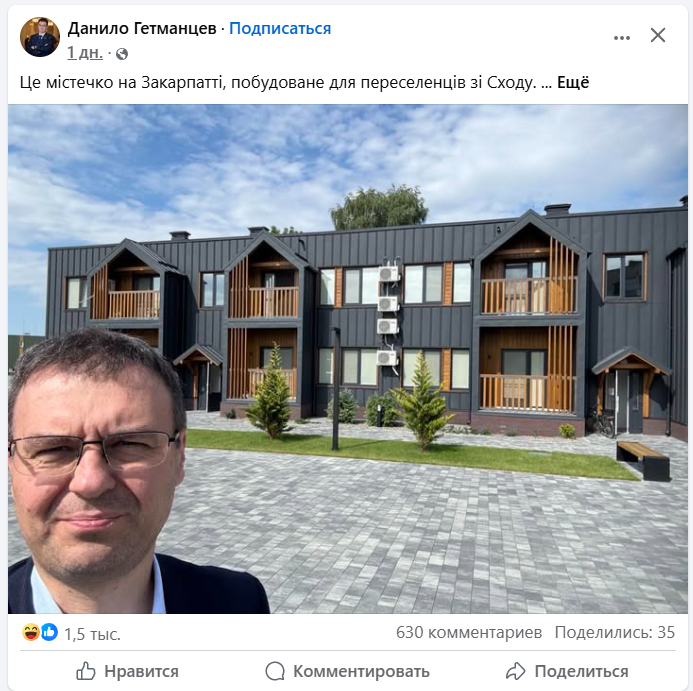Viewport: 693px width, 691px height.
Task: Expand post text via Ещё
Action: click(x=573, y=83)
